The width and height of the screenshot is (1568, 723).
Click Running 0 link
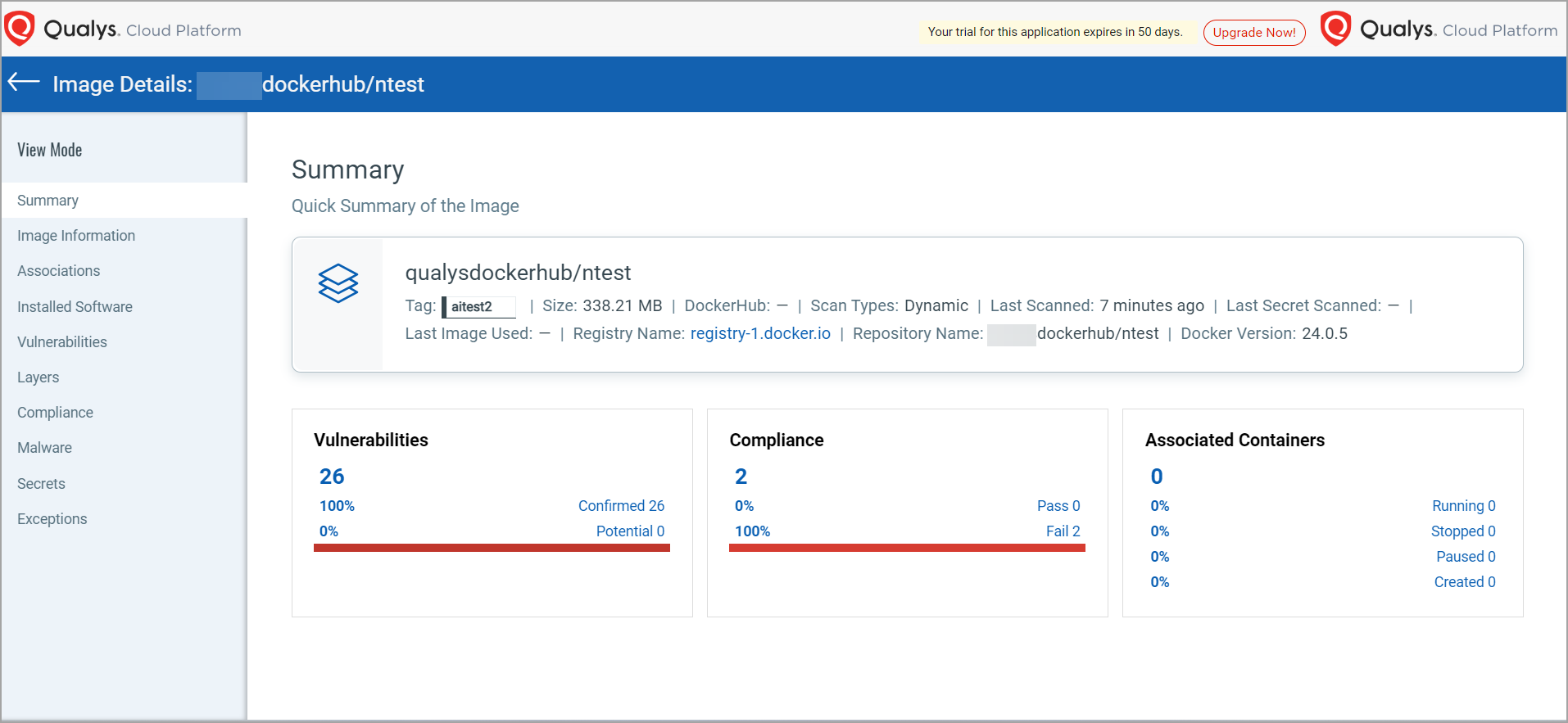1463,506
